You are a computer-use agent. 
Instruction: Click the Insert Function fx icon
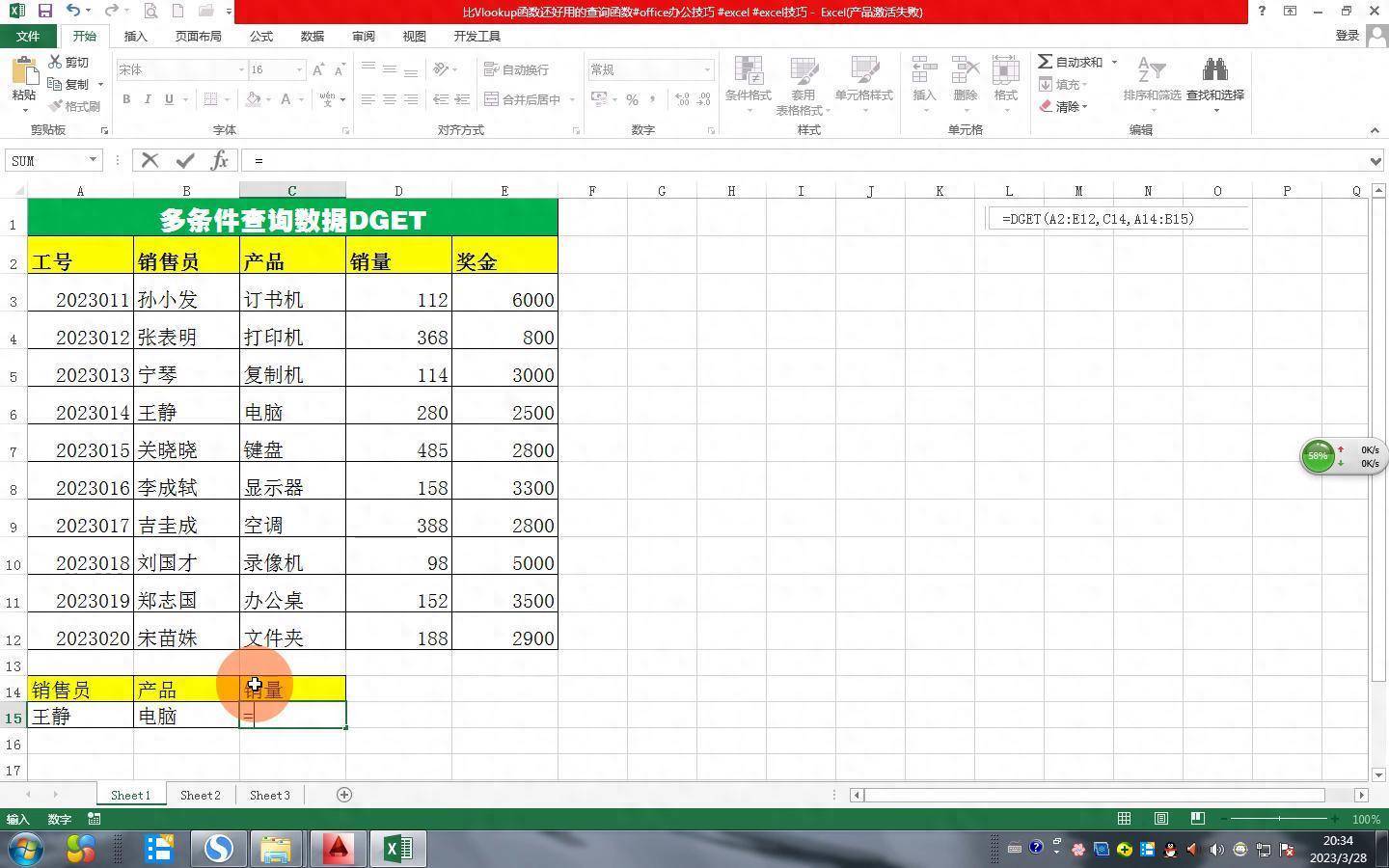[219, 160]
